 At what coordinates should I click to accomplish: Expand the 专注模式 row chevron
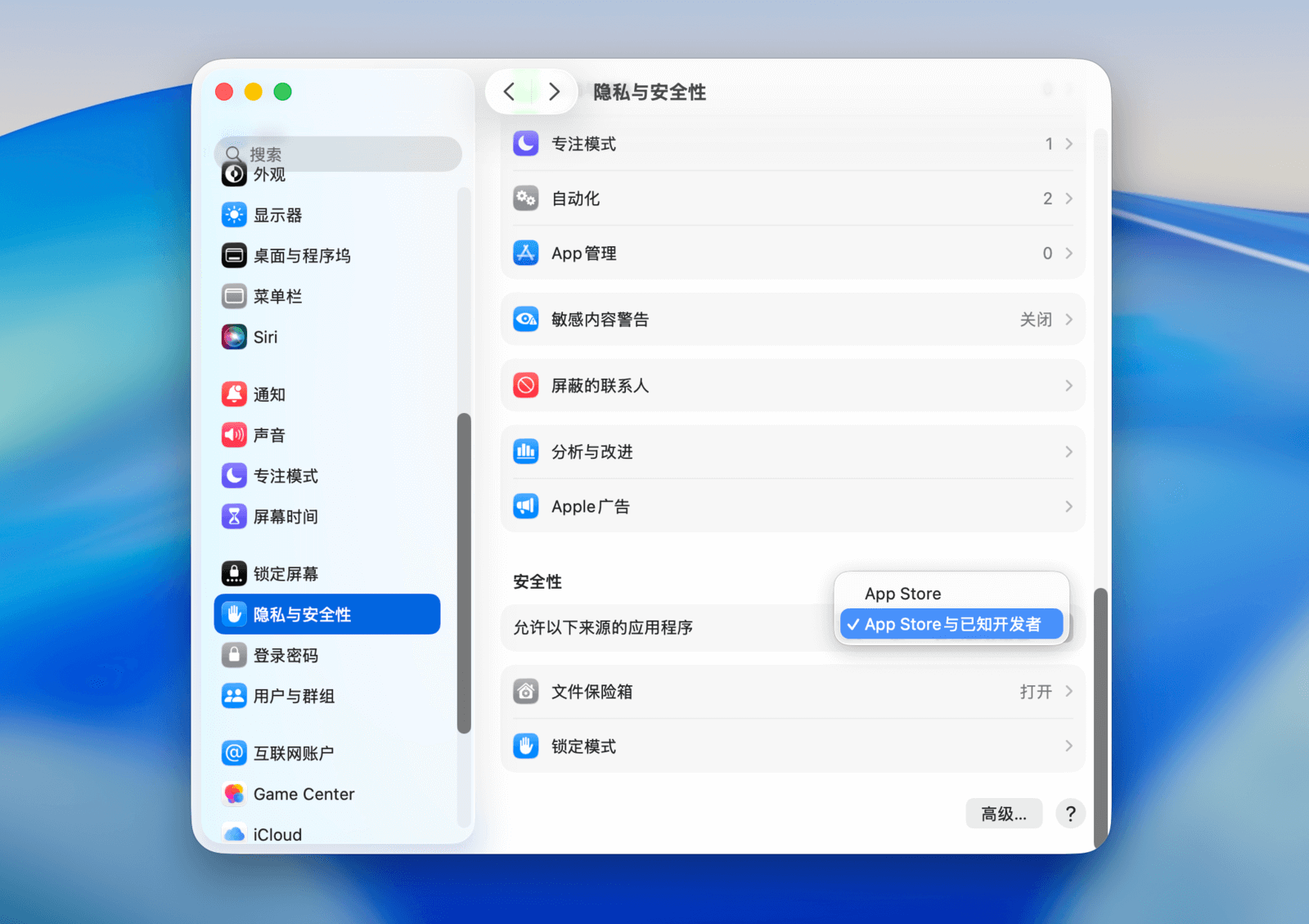(x=1068, y=144)
